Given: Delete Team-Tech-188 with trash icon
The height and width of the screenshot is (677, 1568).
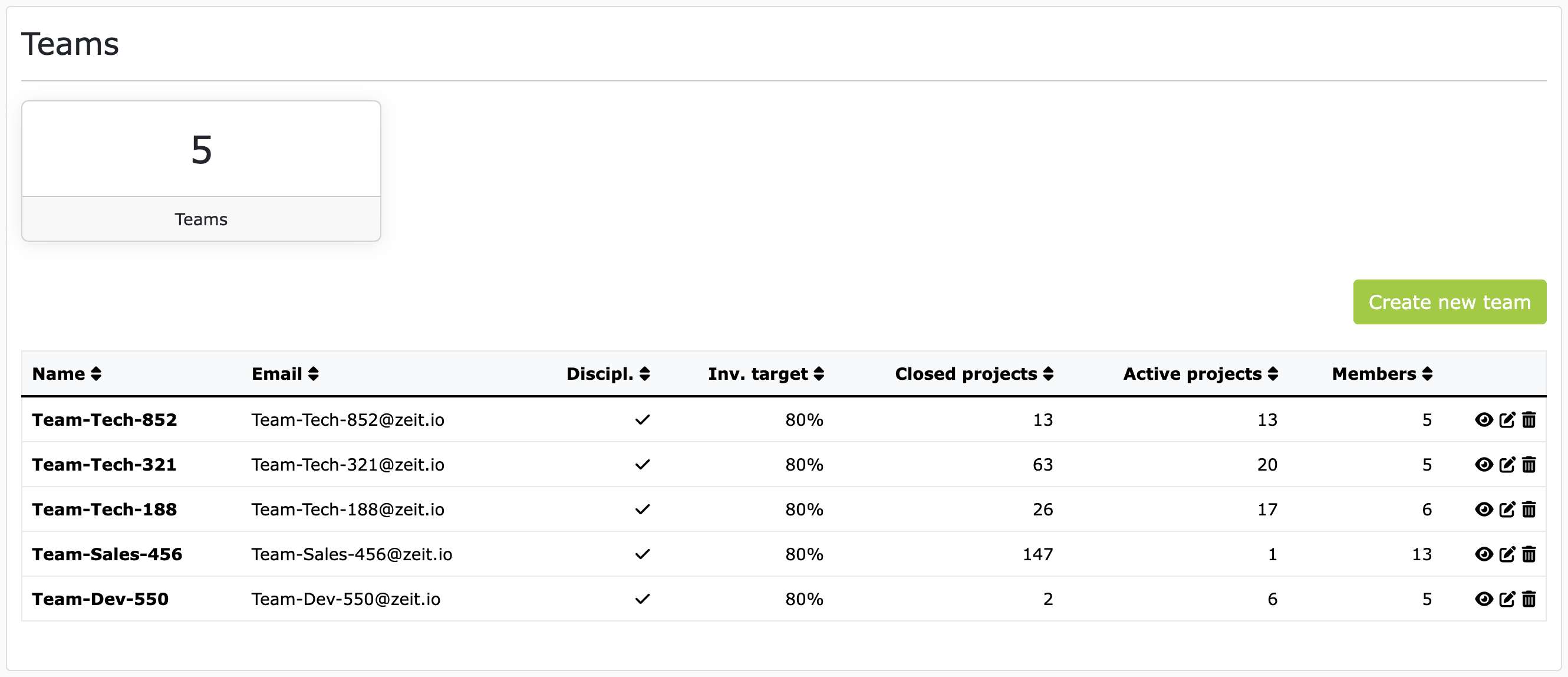Looking at the screenshot, I should [1529, 509].
